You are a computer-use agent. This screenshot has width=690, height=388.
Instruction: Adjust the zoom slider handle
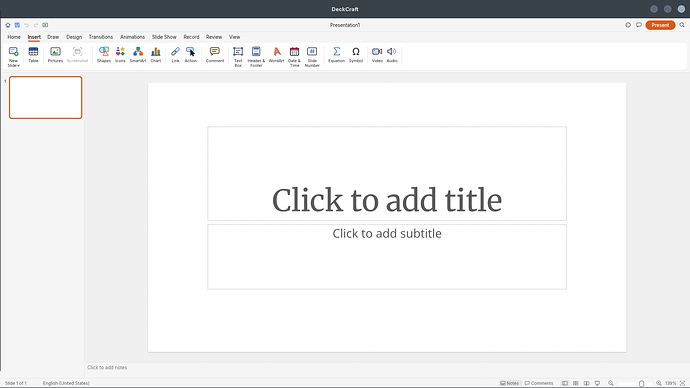pyautogui.click(x=642, y=384)
